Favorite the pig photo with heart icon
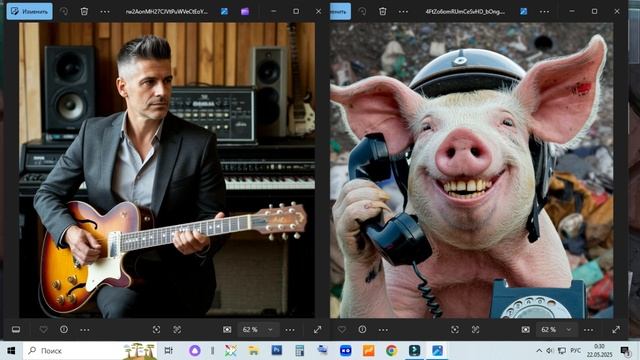This screenshot has width=640, height=360. point(342,329)
